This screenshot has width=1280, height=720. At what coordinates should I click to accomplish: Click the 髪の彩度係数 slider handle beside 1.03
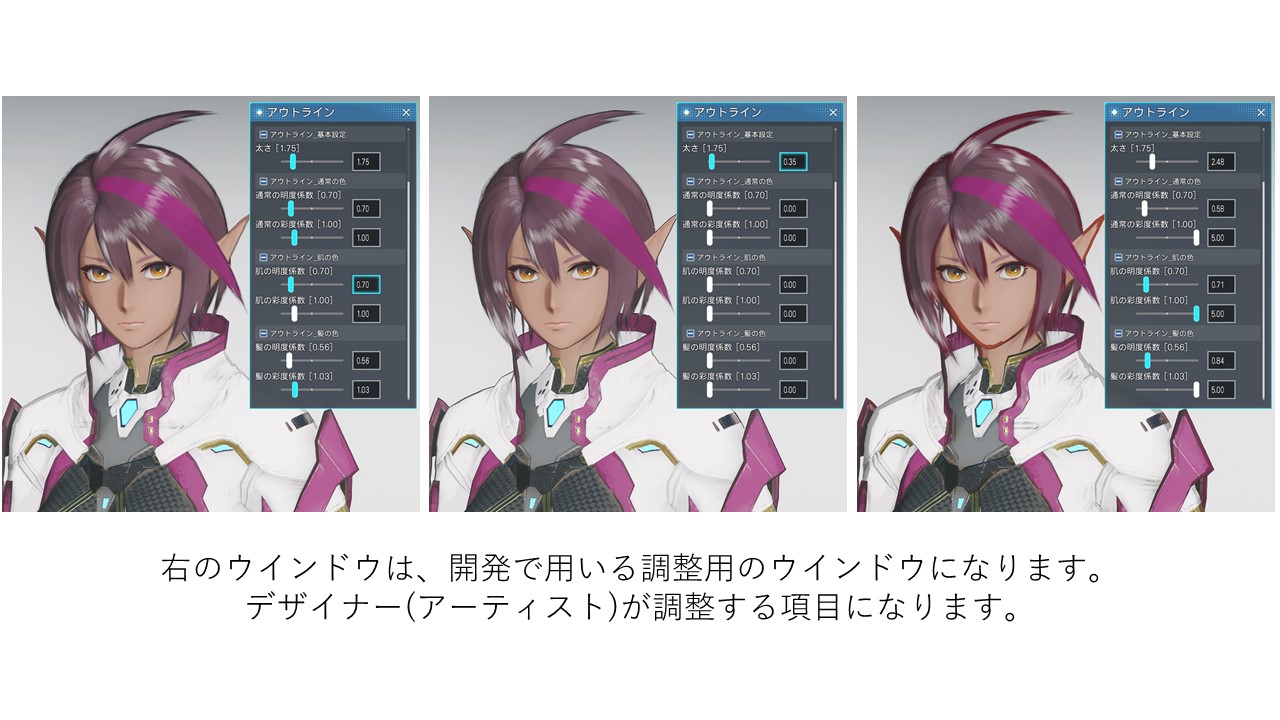tap(295, 389)
